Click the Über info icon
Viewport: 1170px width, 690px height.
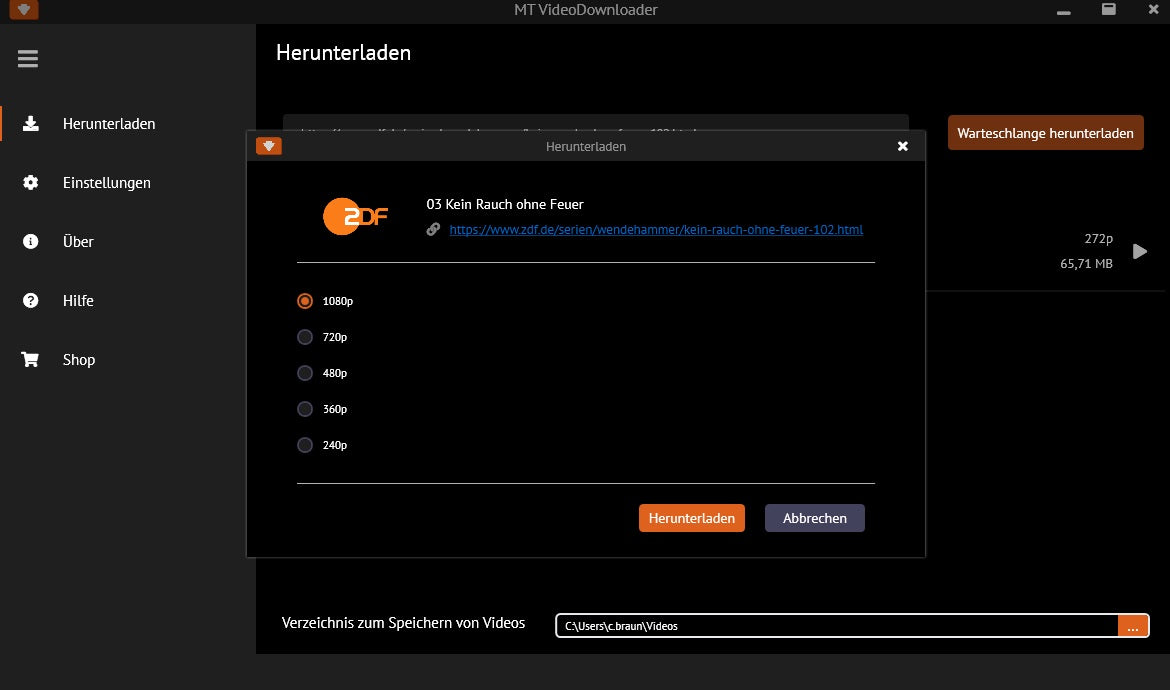pyautogui.click(x=31, y=242)
